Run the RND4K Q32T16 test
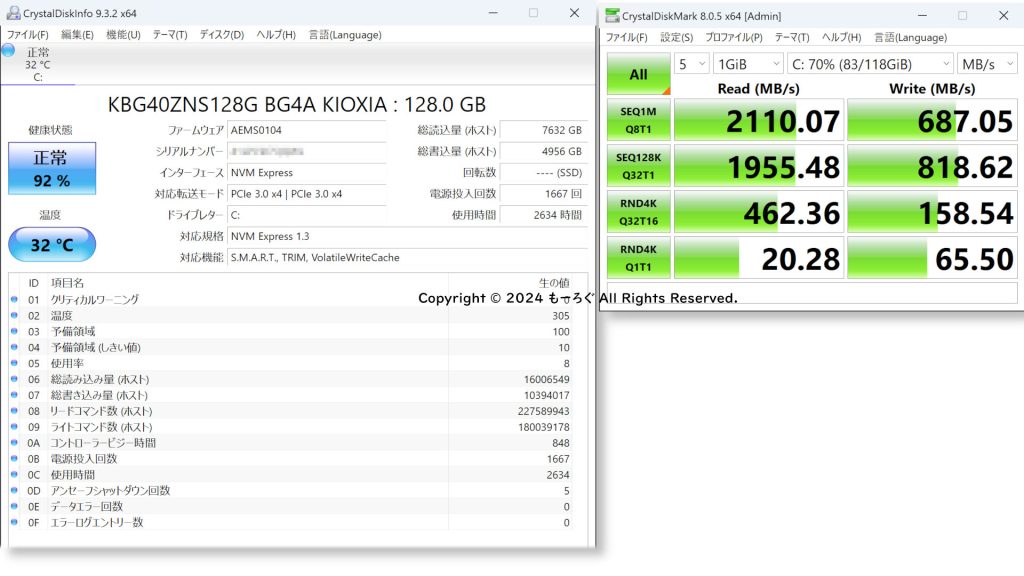 (639, 212)
